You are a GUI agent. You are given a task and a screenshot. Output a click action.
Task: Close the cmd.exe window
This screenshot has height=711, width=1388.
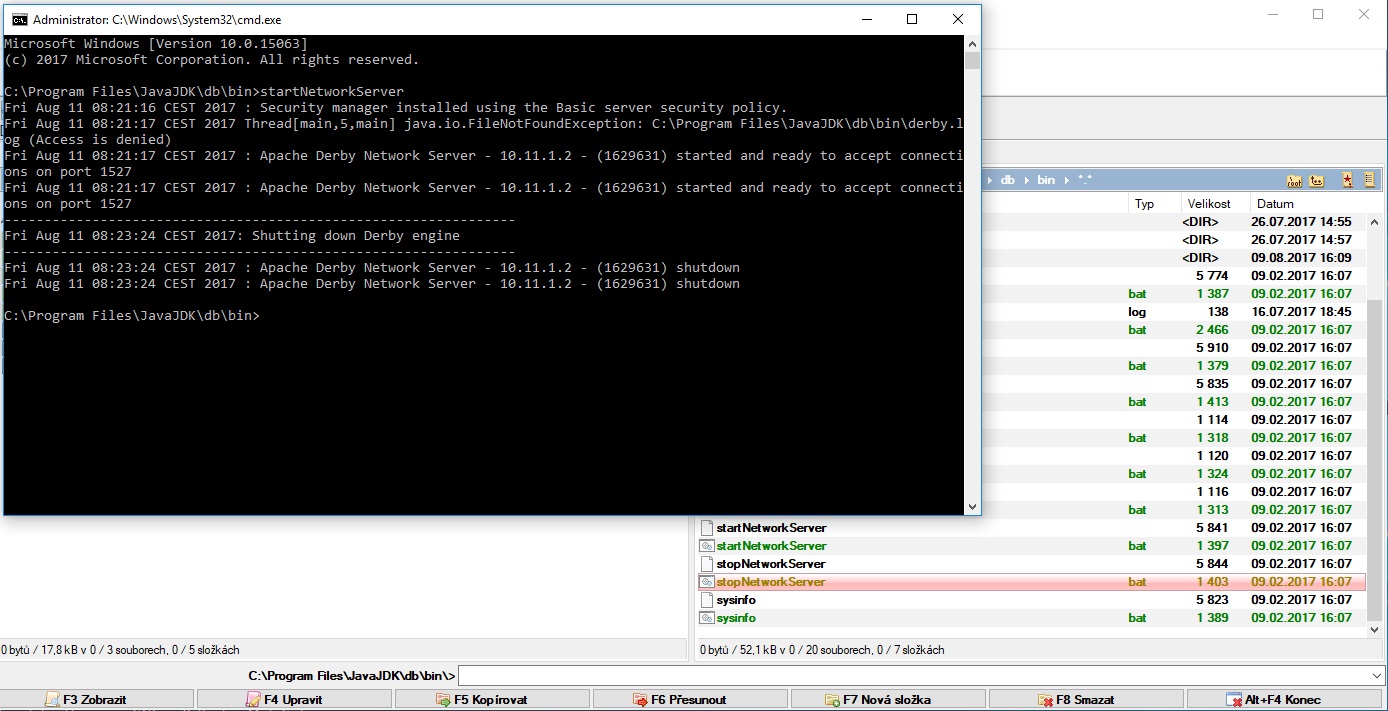point(958,19)
